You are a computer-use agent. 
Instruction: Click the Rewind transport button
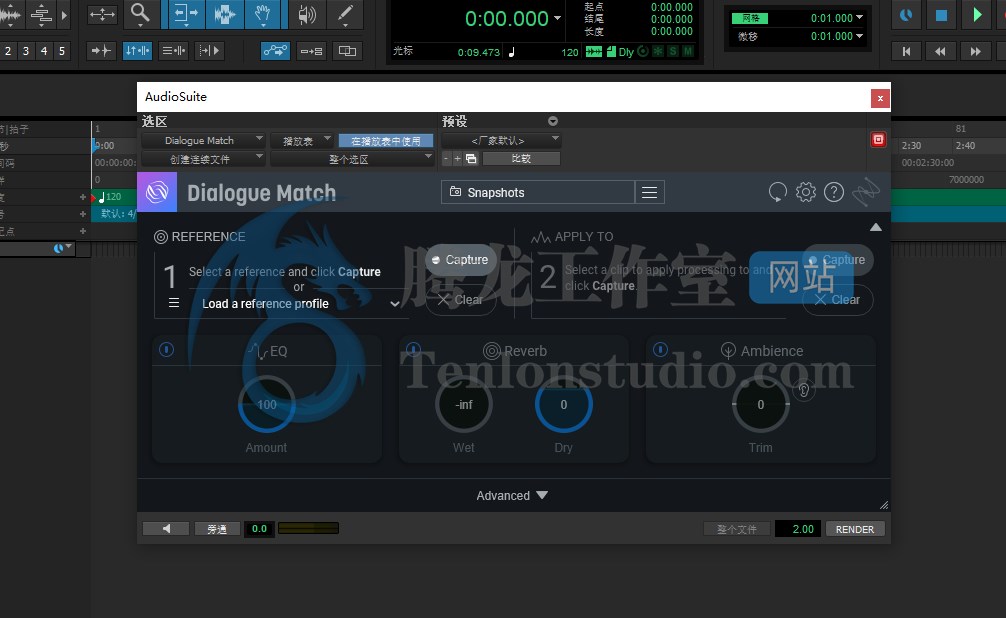click(x=940, y=51)
